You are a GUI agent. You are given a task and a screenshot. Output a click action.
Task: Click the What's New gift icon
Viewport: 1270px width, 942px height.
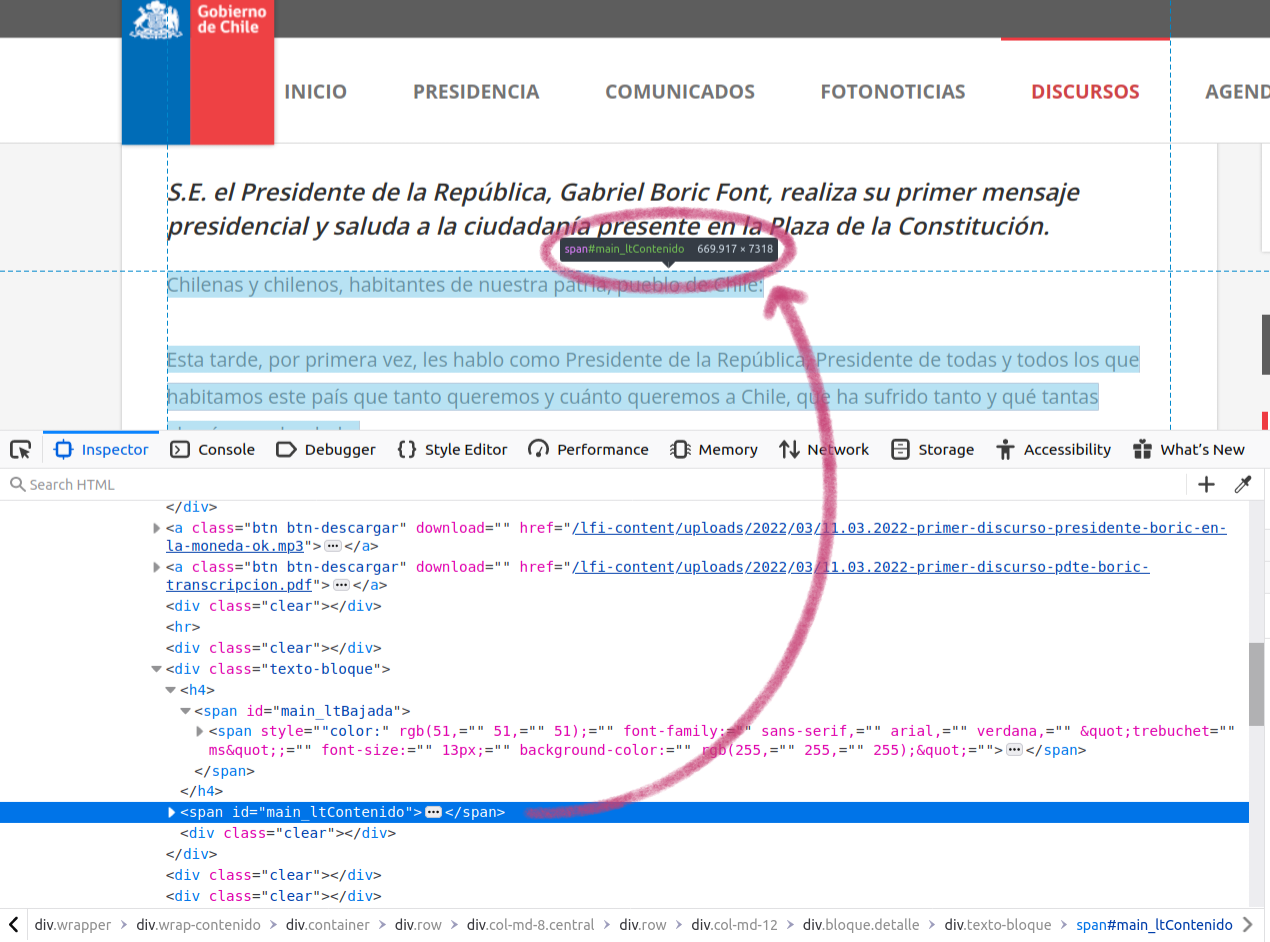(x=1141, y=449)
